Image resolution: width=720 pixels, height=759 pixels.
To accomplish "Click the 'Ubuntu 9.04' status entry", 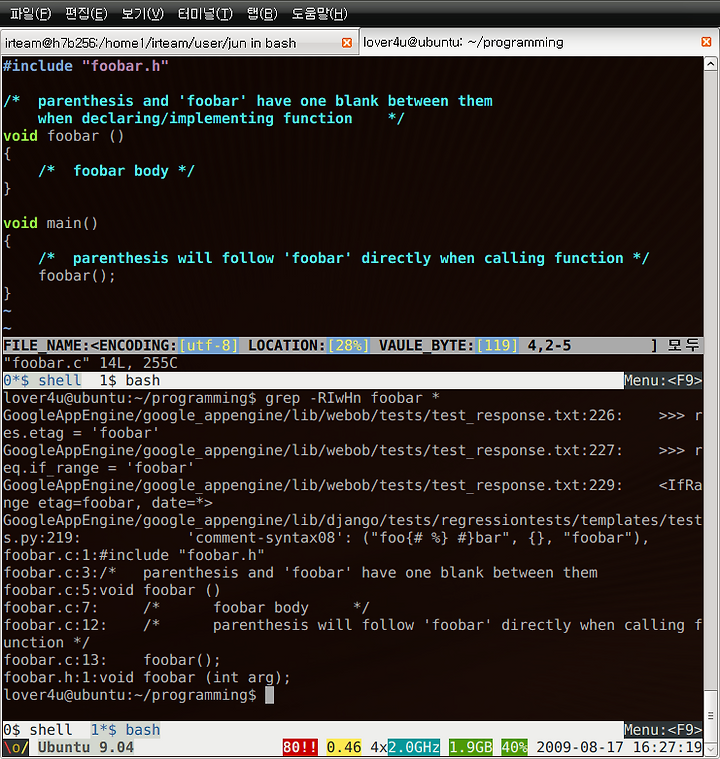I will coord(86,747).
